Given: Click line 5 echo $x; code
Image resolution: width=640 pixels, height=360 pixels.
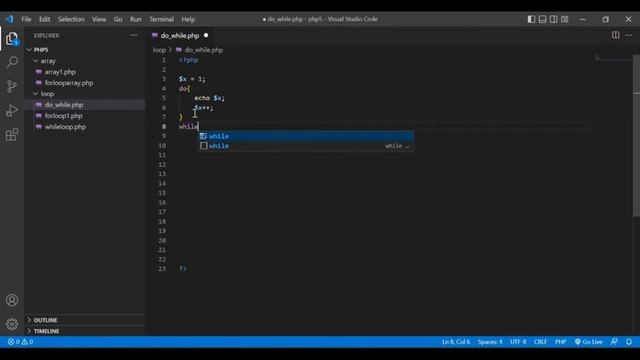Looking at the screenshot, I should 209,98.
